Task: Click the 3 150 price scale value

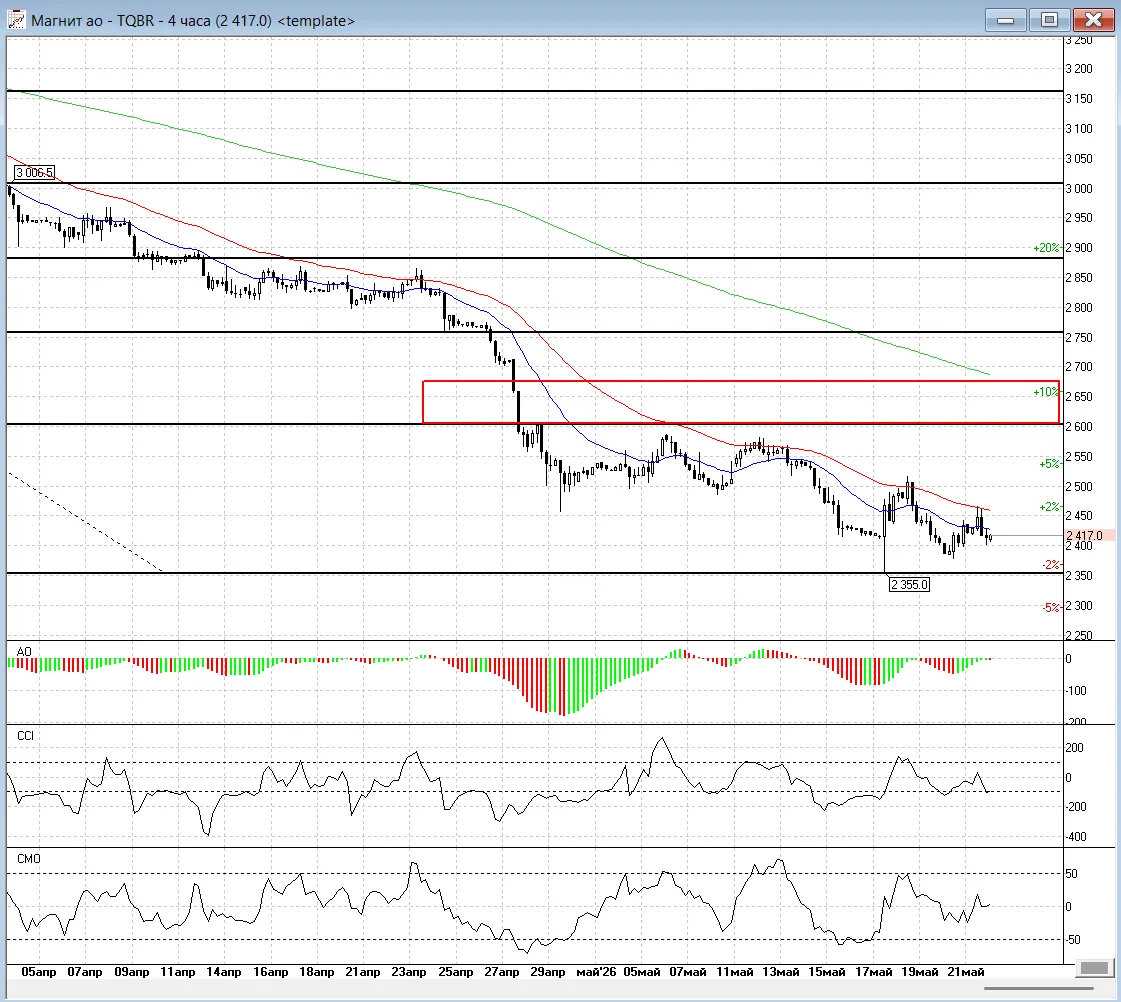Action: click(1079, 99)
